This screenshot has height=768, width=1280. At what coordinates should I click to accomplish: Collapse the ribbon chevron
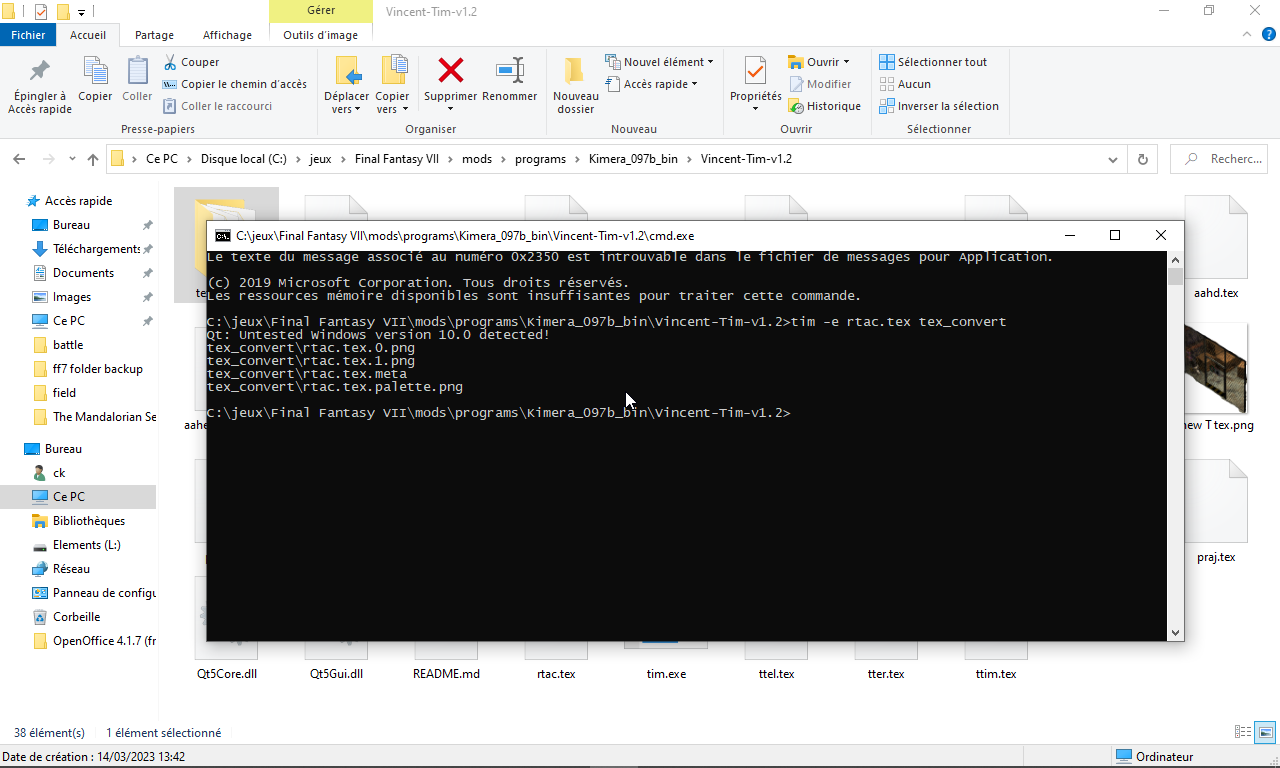(x=1246, y=34)
